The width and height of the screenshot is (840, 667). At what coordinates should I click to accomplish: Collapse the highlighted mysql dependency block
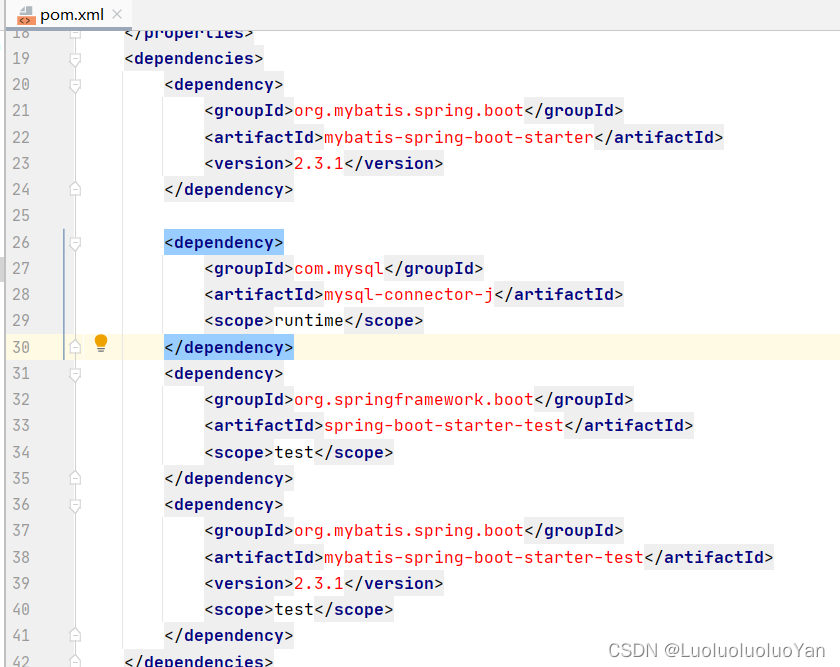click(74, 242)
